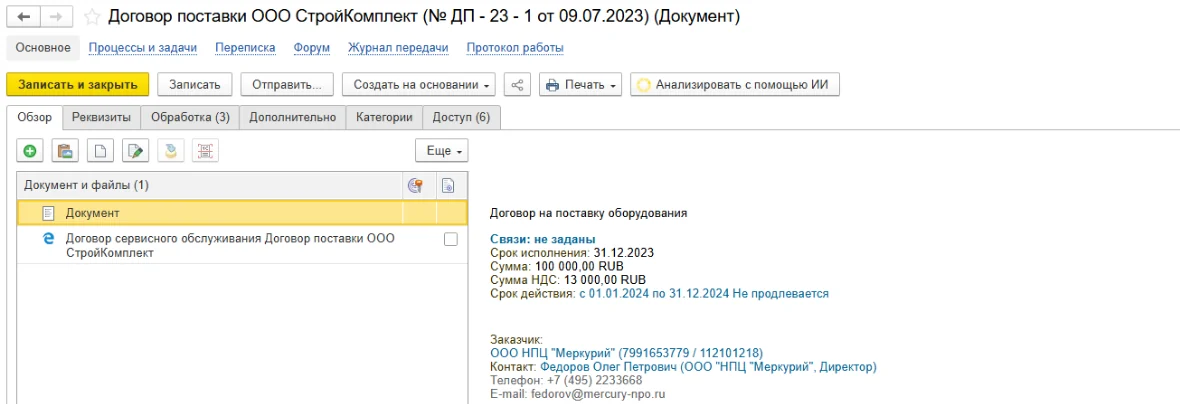Open the Форум section

[x=312, y=48]
